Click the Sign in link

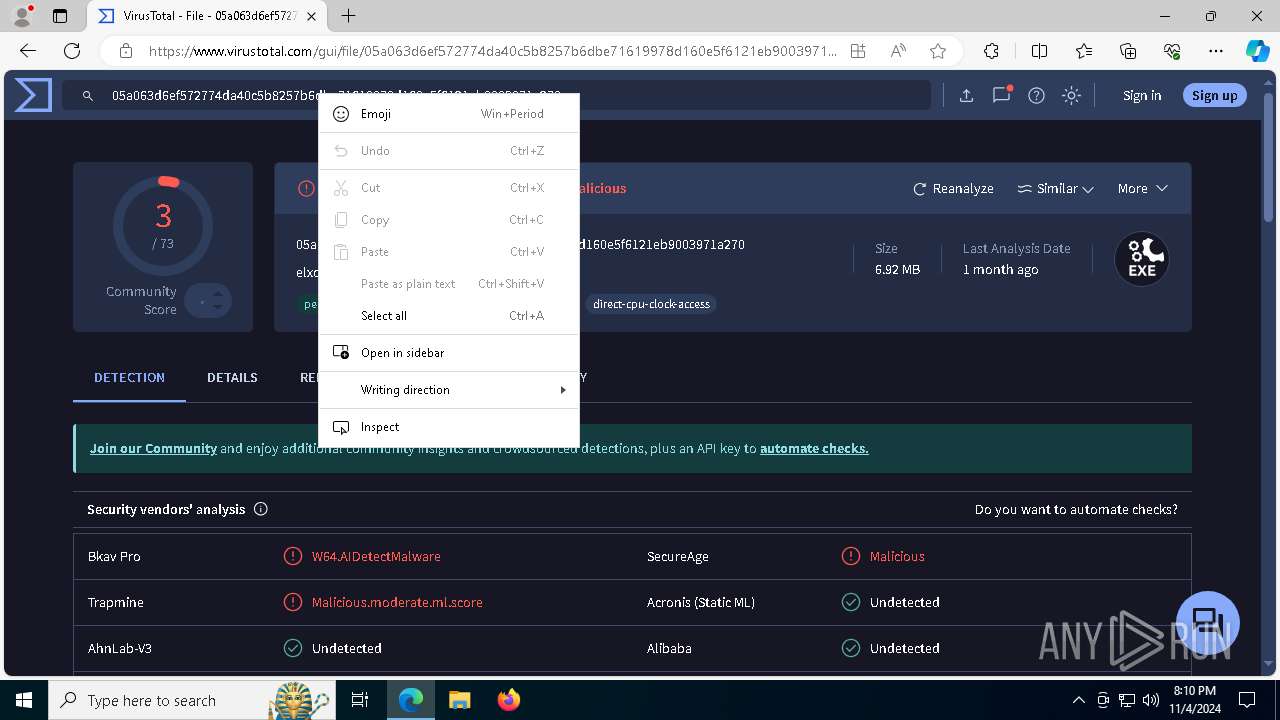(x=1142, y=96)
